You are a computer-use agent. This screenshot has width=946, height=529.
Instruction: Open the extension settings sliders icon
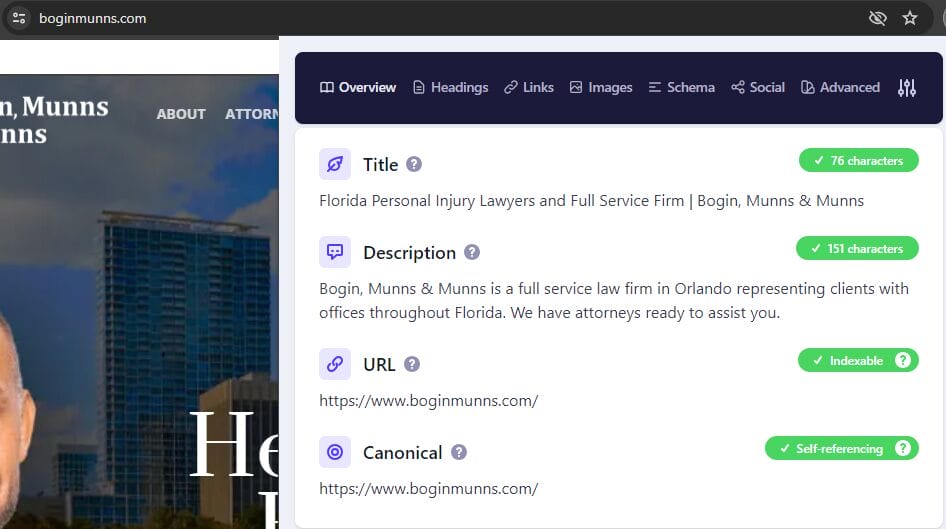pyautogui.click(x=907, y=88)
